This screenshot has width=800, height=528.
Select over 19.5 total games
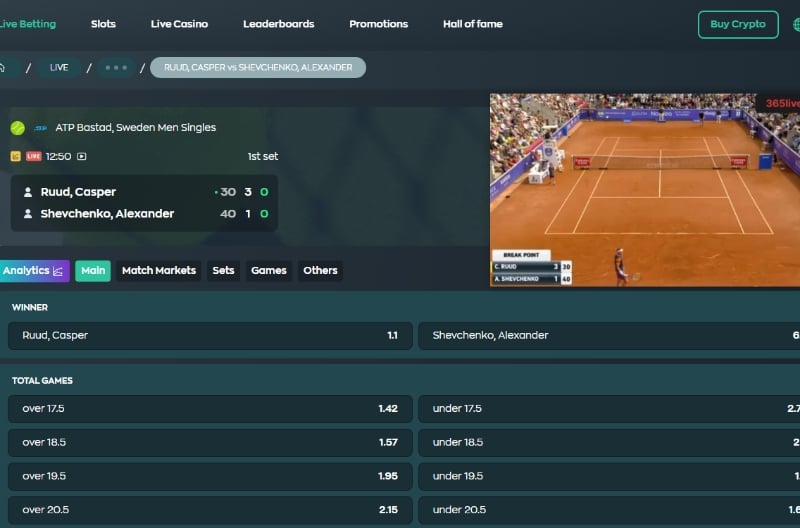click(x=210, y=476)
